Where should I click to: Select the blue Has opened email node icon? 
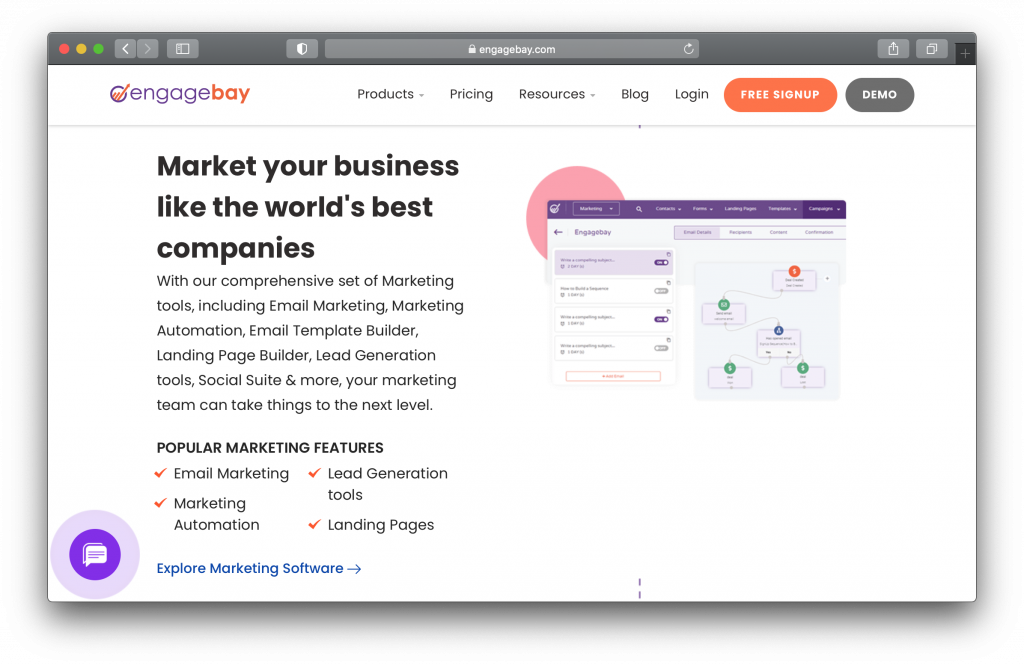pos(778,331)
